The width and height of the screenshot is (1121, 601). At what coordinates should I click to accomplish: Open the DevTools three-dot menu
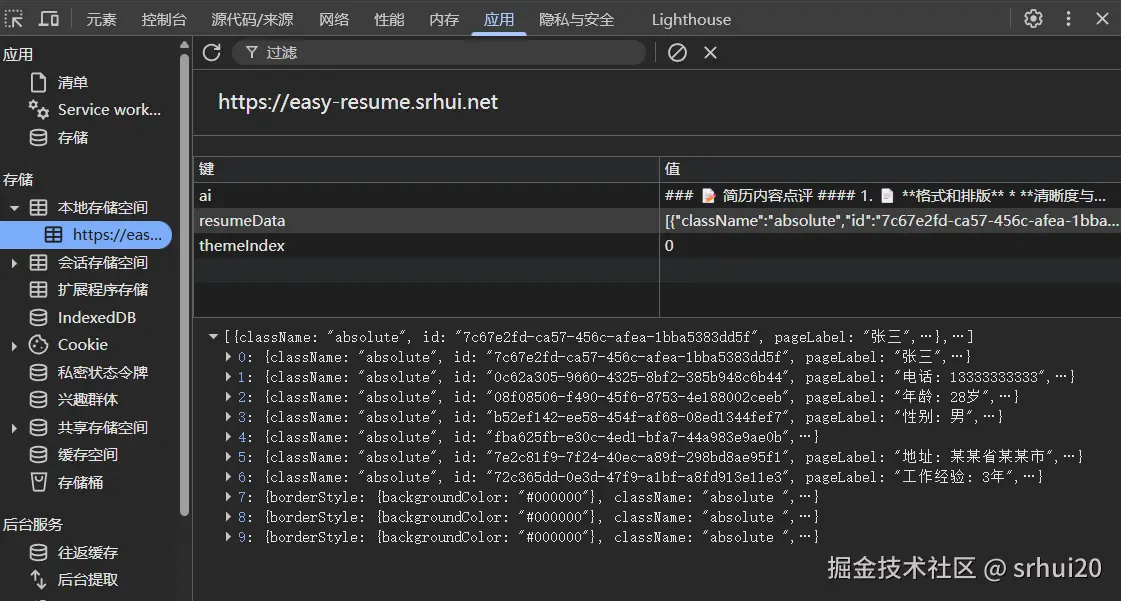[x=1068, y=19]
